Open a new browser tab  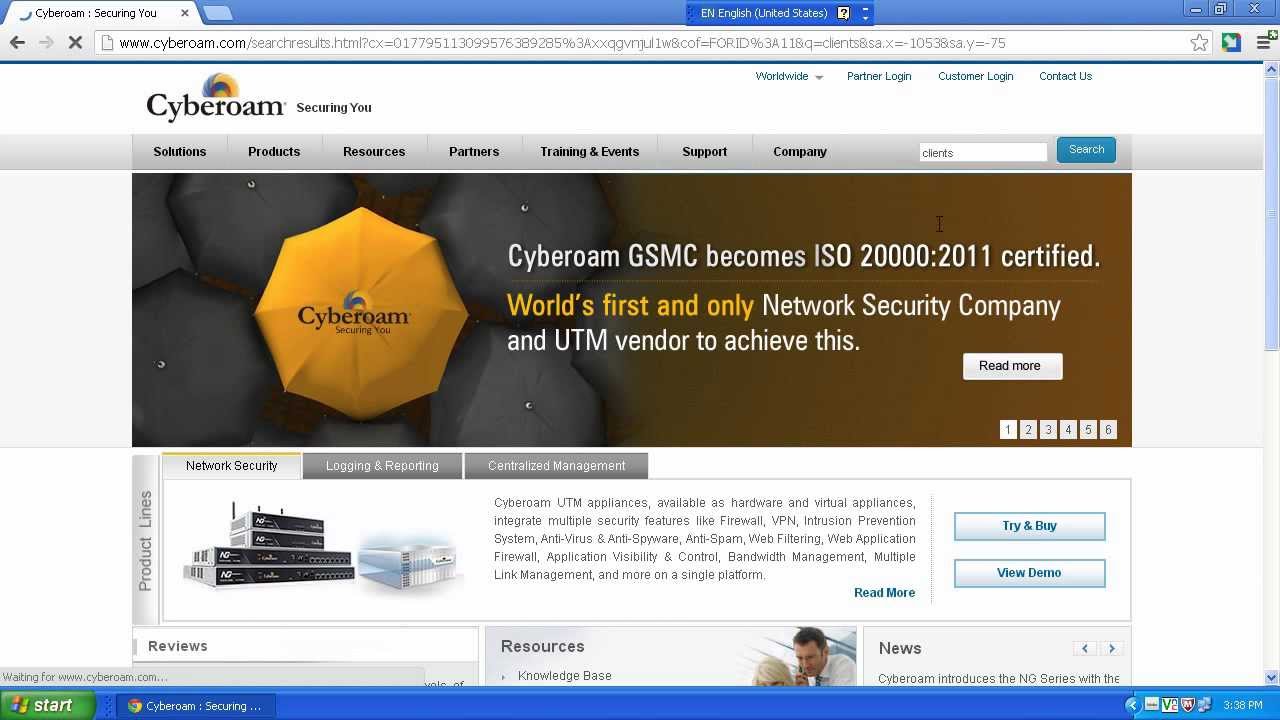pyautogui.click(x=217, y=13)
